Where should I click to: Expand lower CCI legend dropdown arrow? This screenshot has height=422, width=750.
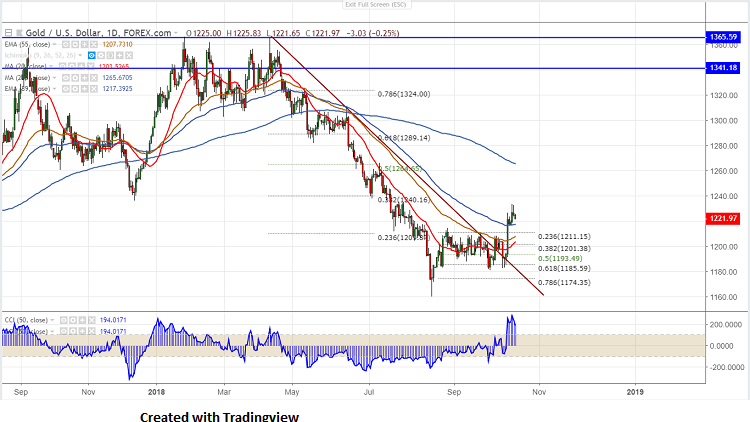click(x=52, y=331)
